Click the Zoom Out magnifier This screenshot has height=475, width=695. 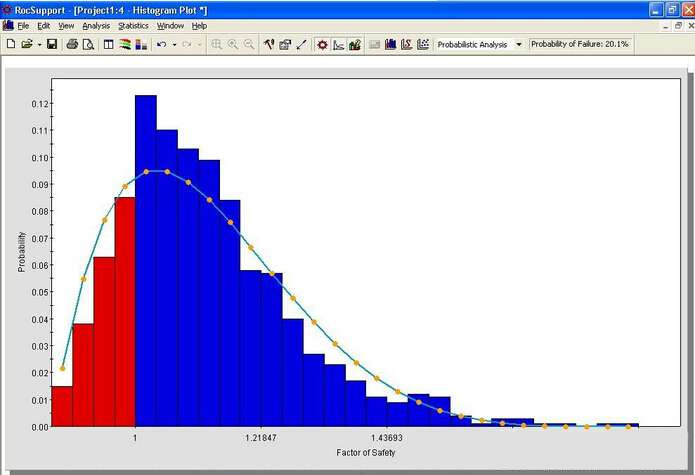coord(249,44)
